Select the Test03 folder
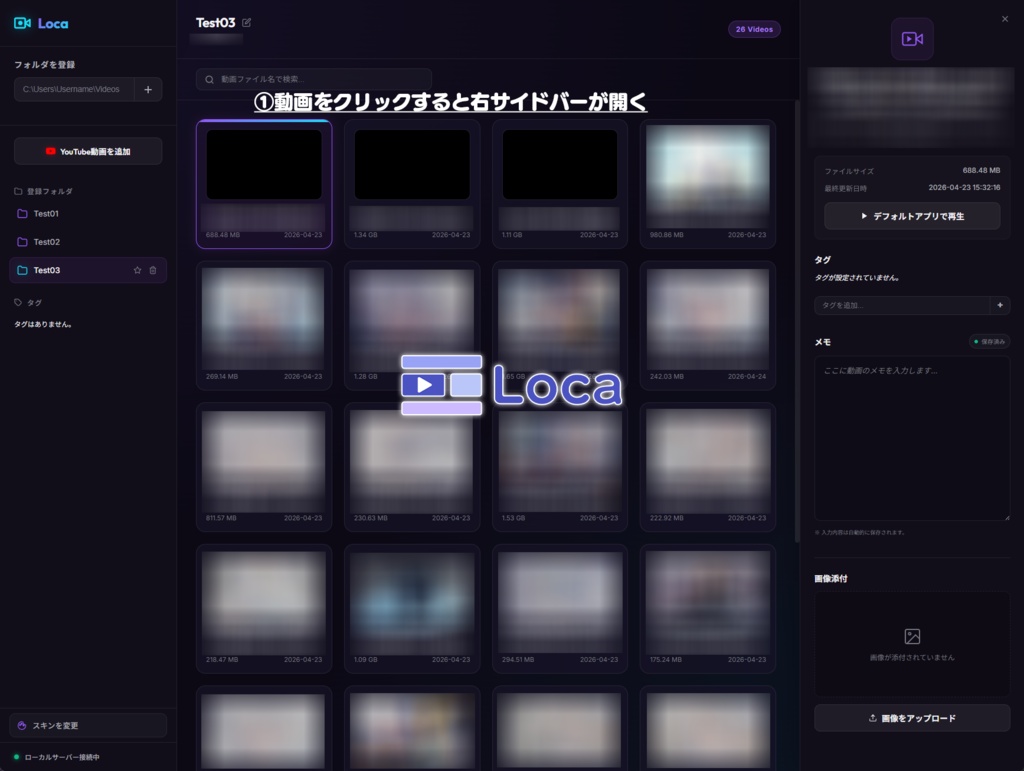The image size is (1024, 771). coord(88,270)
